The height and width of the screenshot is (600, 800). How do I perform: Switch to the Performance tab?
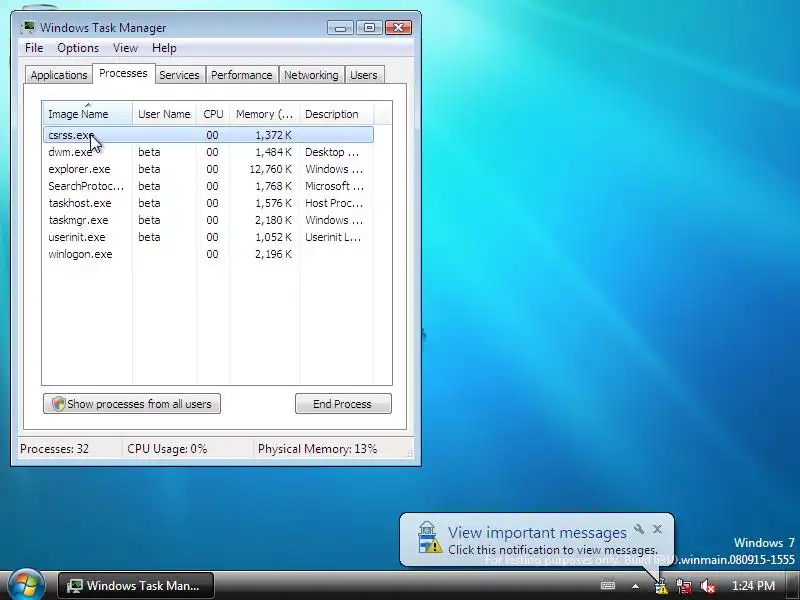(x=241, y=75)
